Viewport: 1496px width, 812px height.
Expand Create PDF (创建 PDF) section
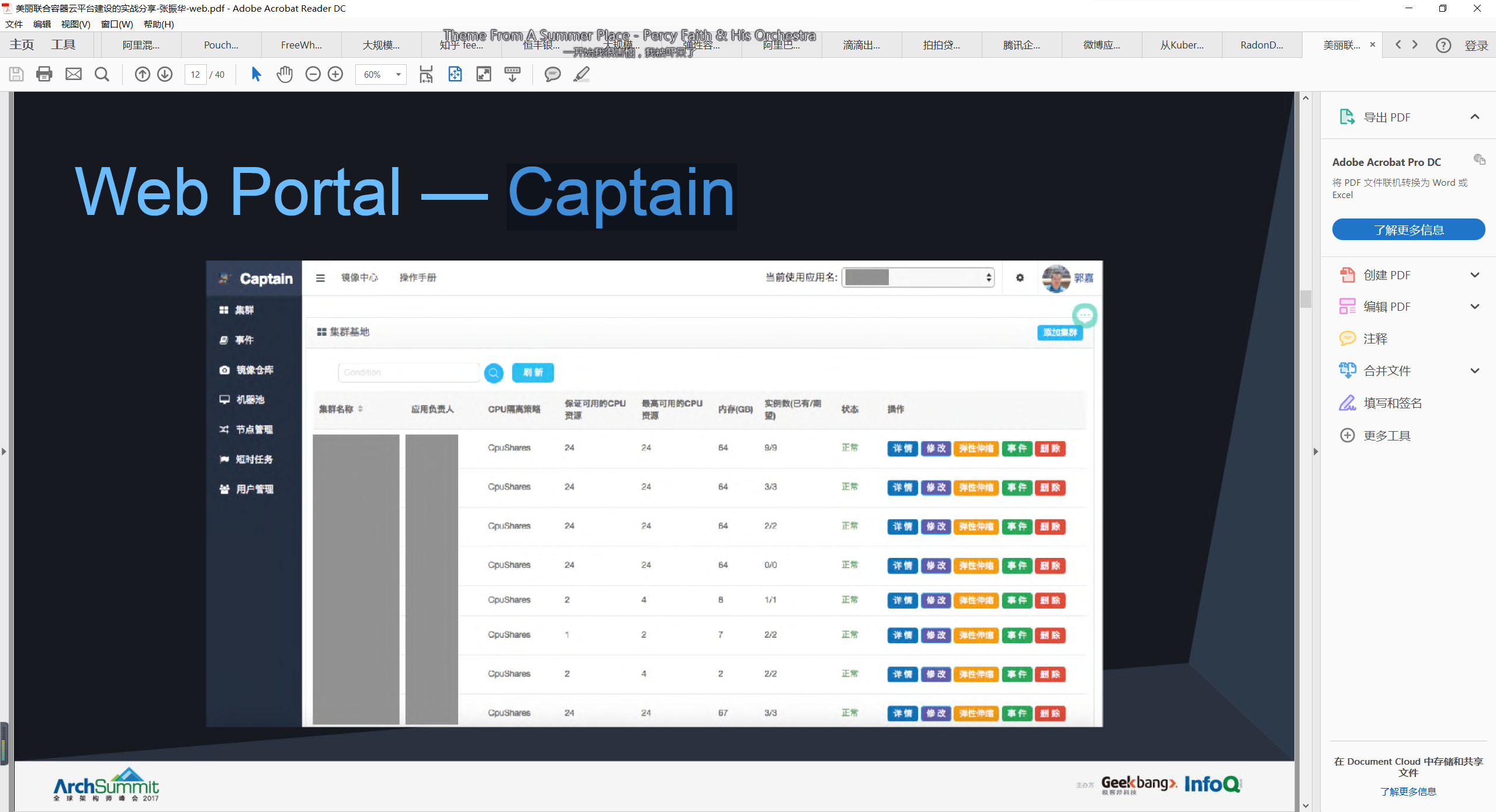click(x=1474, y=275)
